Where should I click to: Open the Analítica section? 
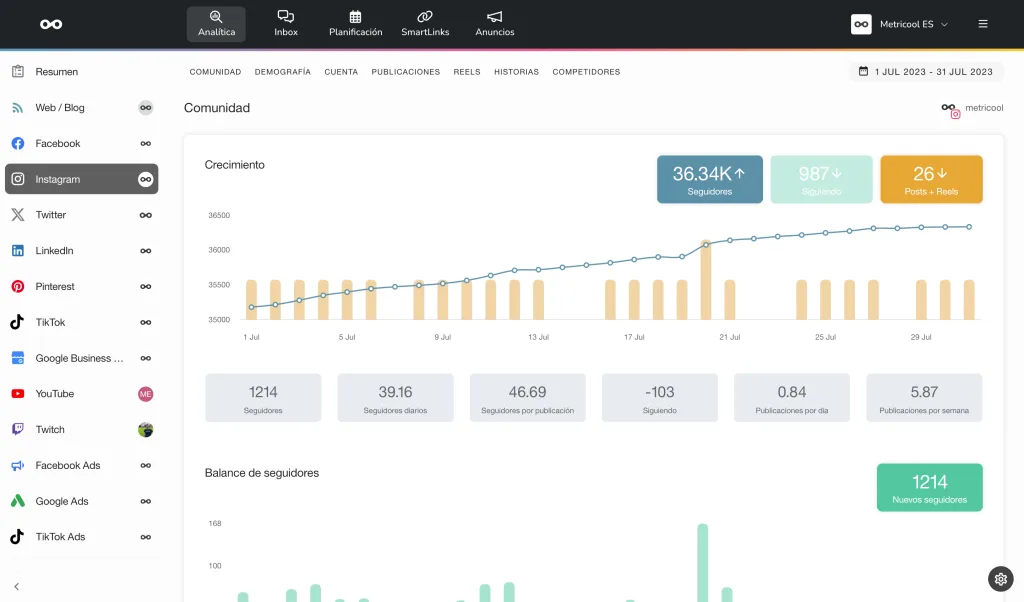[216, 24]
